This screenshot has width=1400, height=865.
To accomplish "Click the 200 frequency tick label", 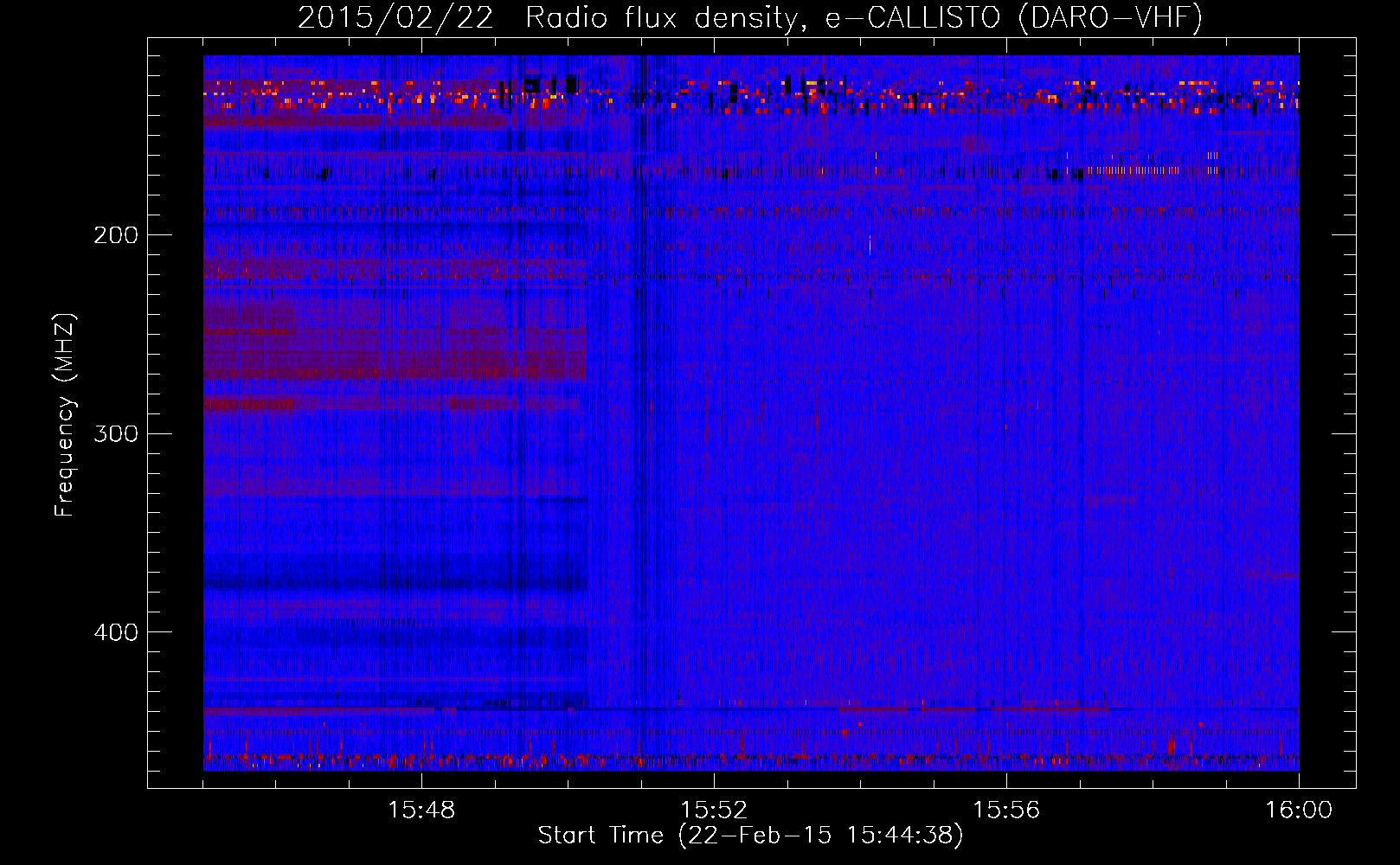I will click(x=116, y=234).
